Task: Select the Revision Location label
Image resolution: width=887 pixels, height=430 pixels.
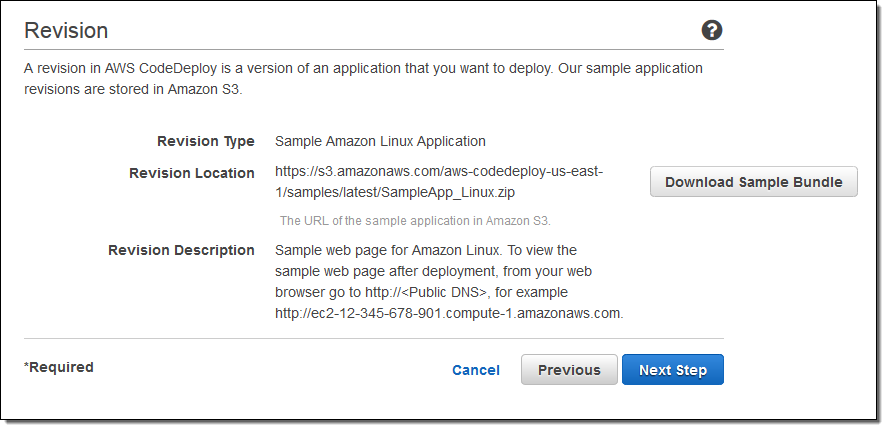Action: (191, 173)
